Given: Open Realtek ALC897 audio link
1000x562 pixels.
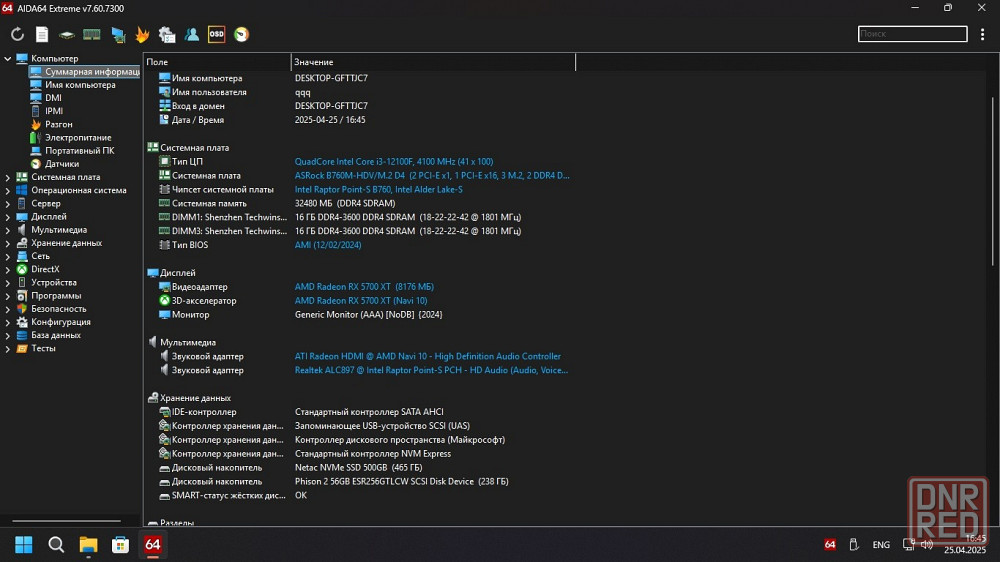Looking at the screenshot, I should [431, 371].
